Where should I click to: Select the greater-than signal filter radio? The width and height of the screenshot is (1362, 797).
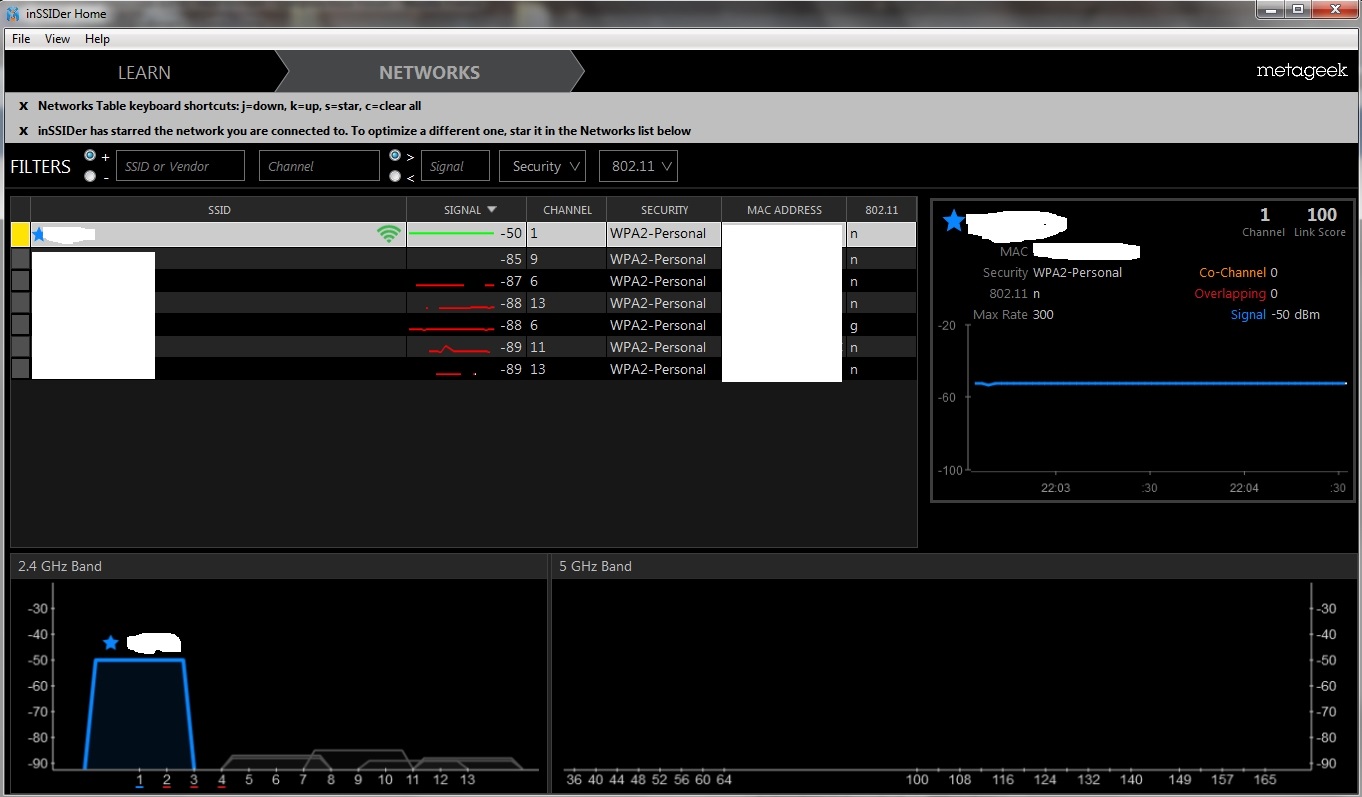click(x=395, y=156)
